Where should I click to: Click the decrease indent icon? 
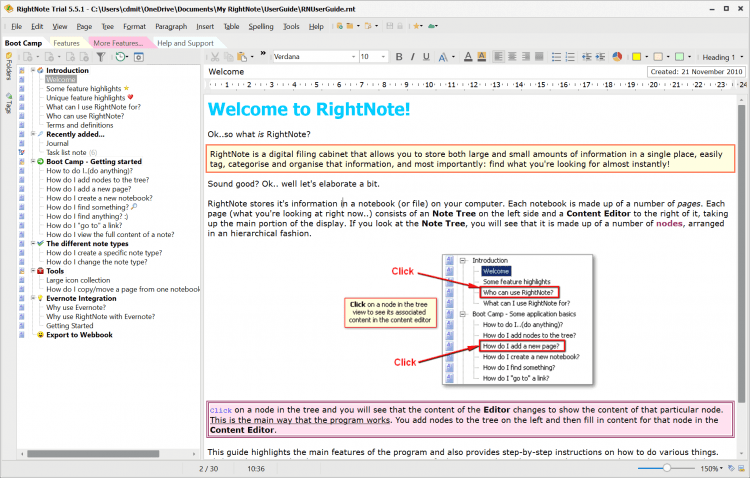[587, 57]
